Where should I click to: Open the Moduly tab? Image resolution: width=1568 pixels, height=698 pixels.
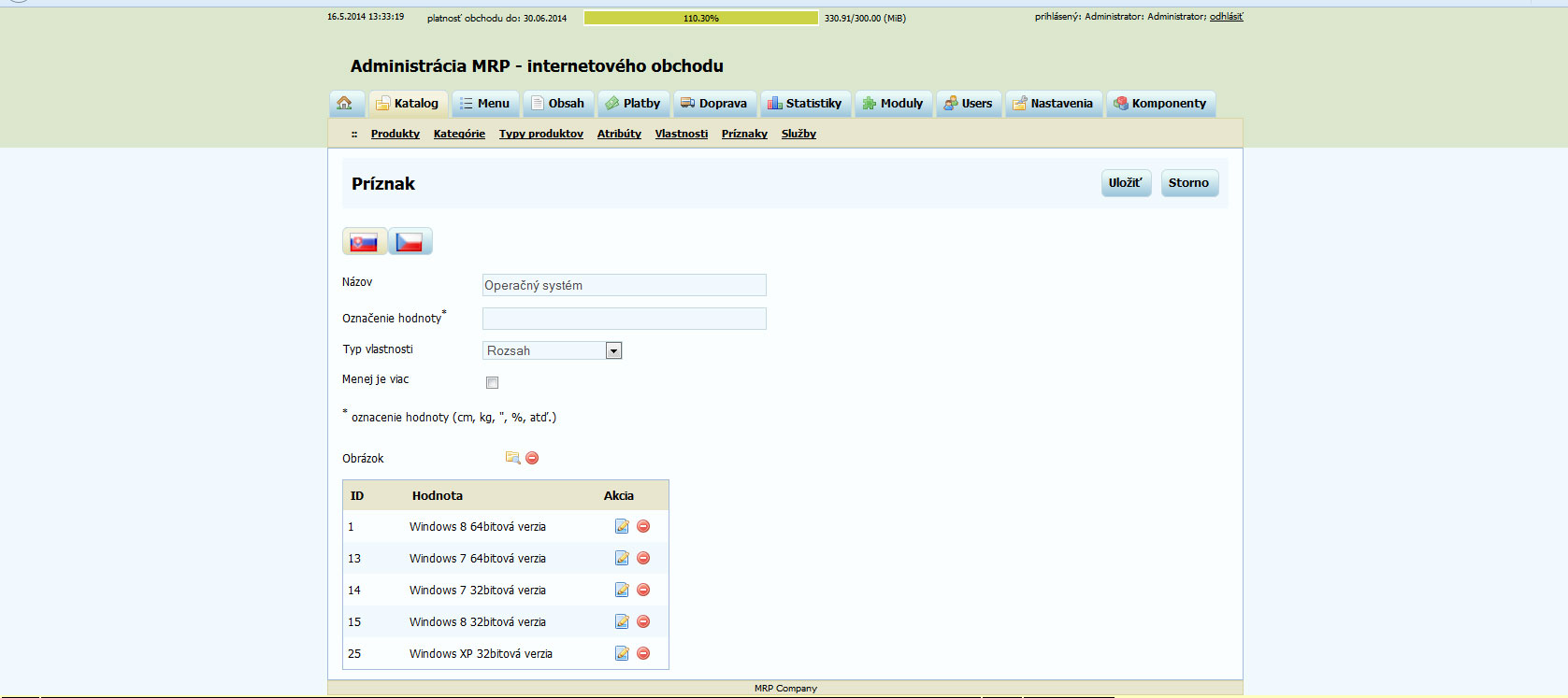click(x=893, y=104)
